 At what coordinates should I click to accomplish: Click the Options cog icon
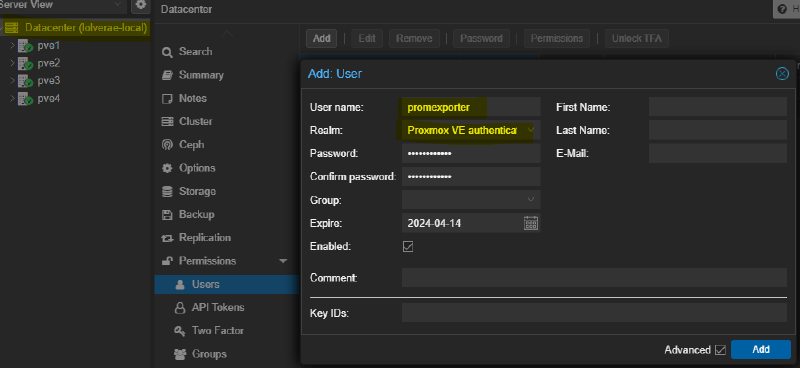(167, 168)
